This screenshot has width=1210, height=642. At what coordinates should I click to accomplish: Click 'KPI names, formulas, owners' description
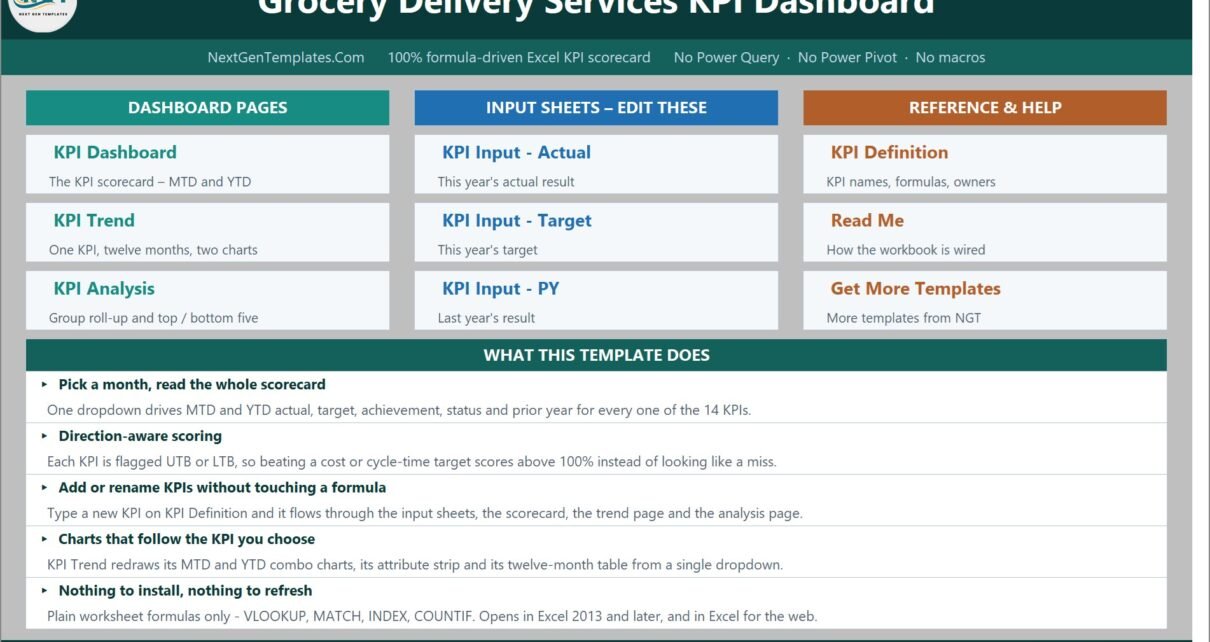911,182
